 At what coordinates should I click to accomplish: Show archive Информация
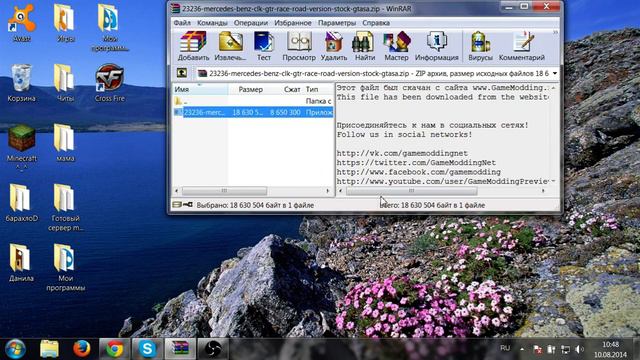tap(436, 47)
